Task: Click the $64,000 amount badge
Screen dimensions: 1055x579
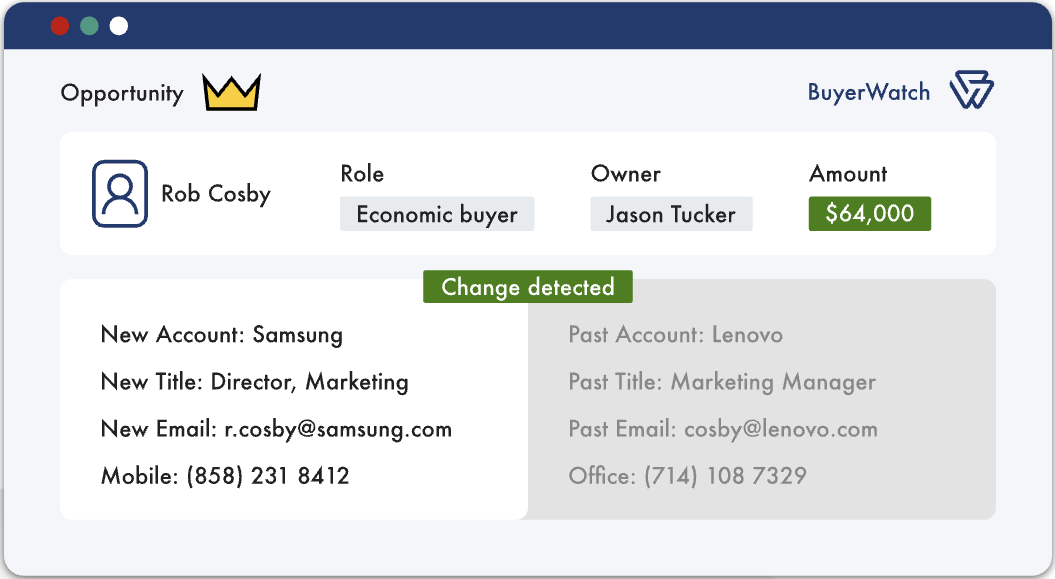Action: [869, 214]
